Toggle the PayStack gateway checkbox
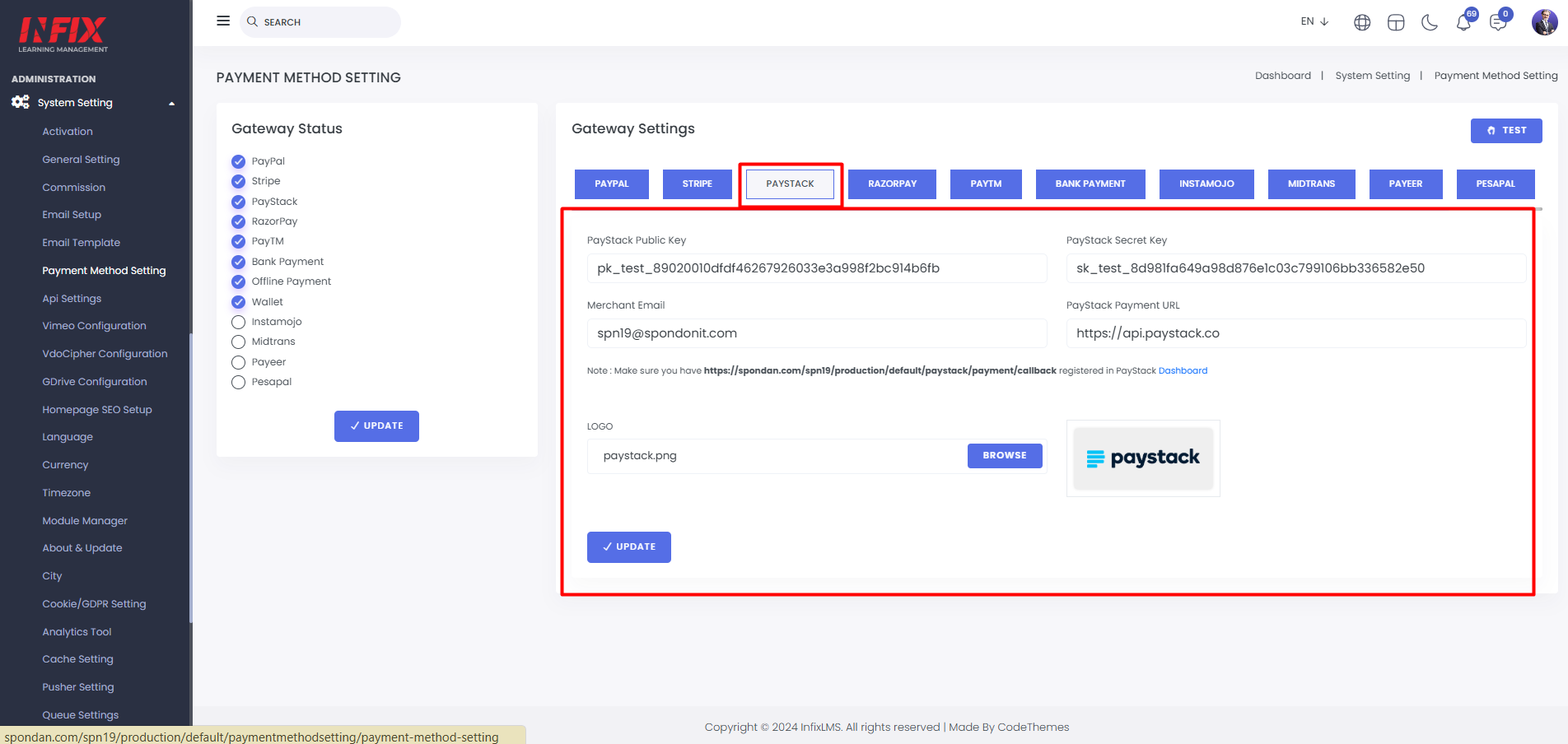 (x=238, y=202)
